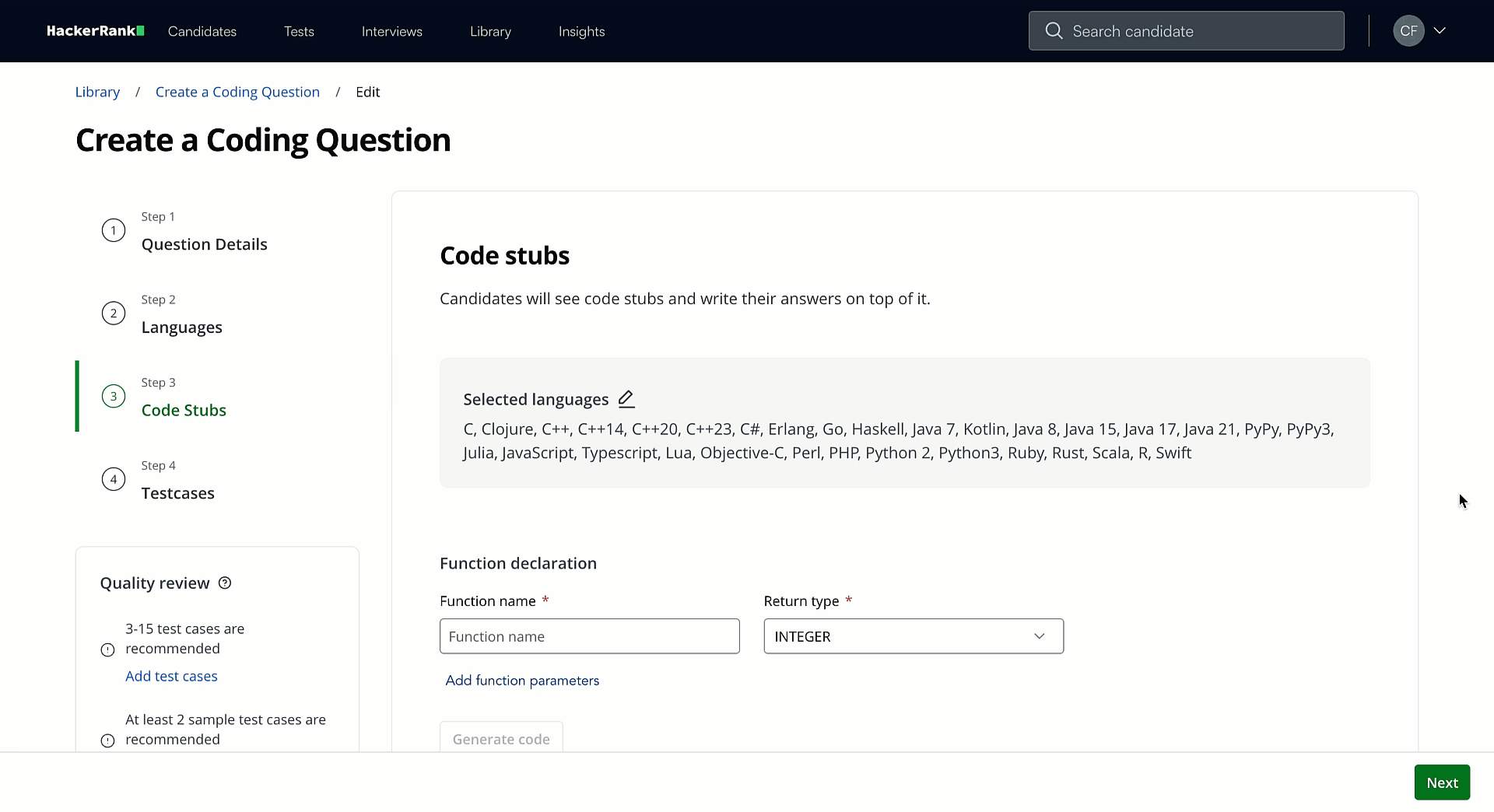This screenshot has width=1494, height=812.
Task: Open the account menu chevron beside CF avatar
Action: tap(1441, 31)
